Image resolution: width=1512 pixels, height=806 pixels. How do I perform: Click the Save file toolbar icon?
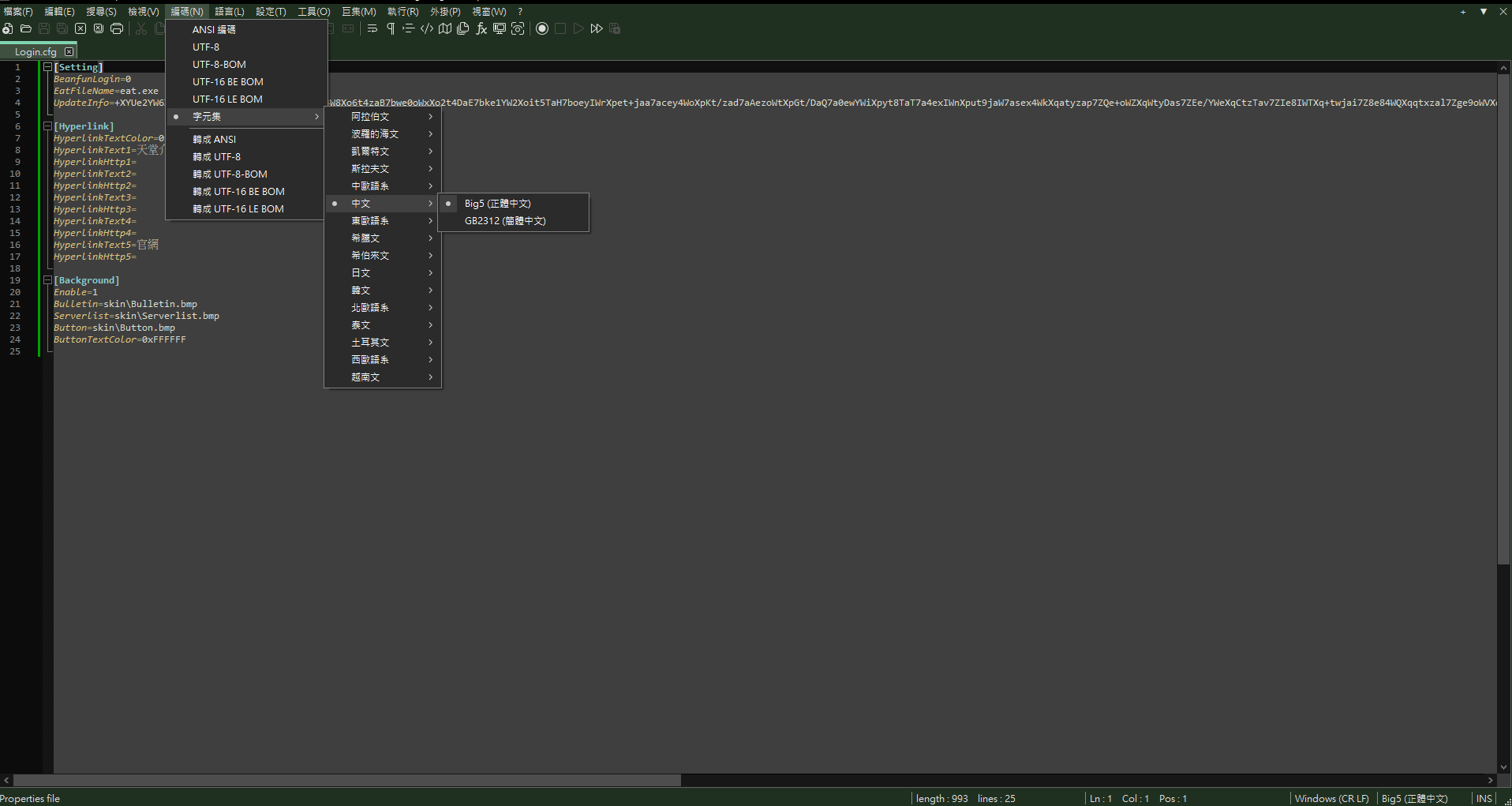point(44,28)
